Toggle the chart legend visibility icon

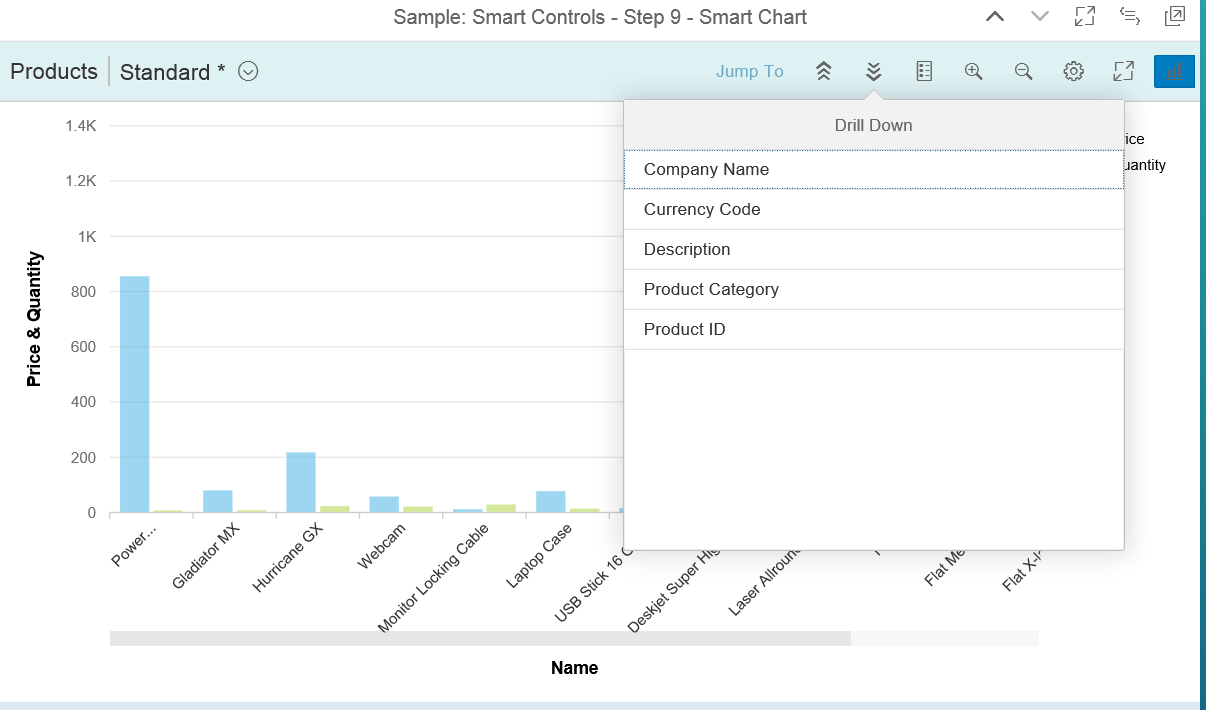click(924, 71)
